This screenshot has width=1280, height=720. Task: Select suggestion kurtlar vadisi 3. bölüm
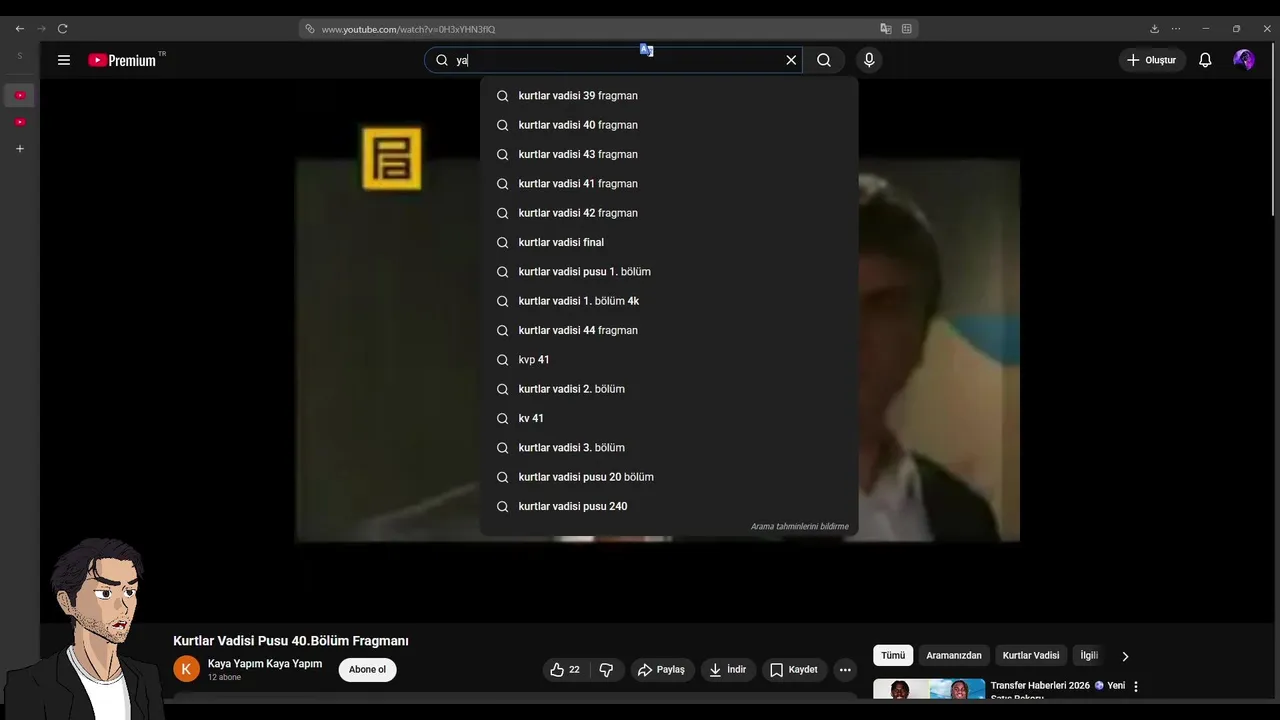tap(669, 448)
